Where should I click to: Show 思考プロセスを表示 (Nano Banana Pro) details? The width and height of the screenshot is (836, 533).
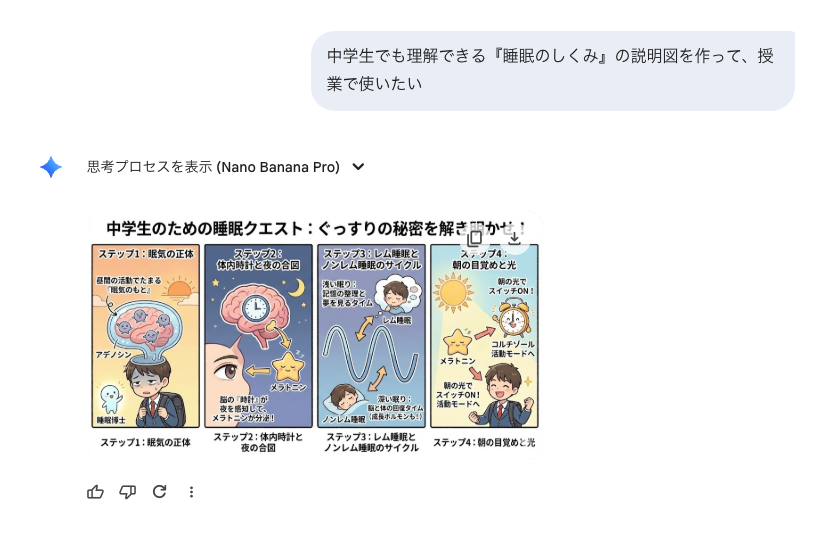[x=213, y=167]
